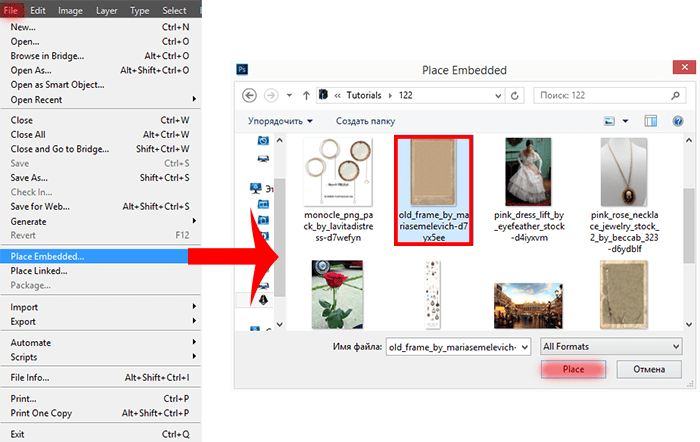Open the dialog help icon
The width and height of the screenshot is (700, 442).
click(x=678, y=121)
